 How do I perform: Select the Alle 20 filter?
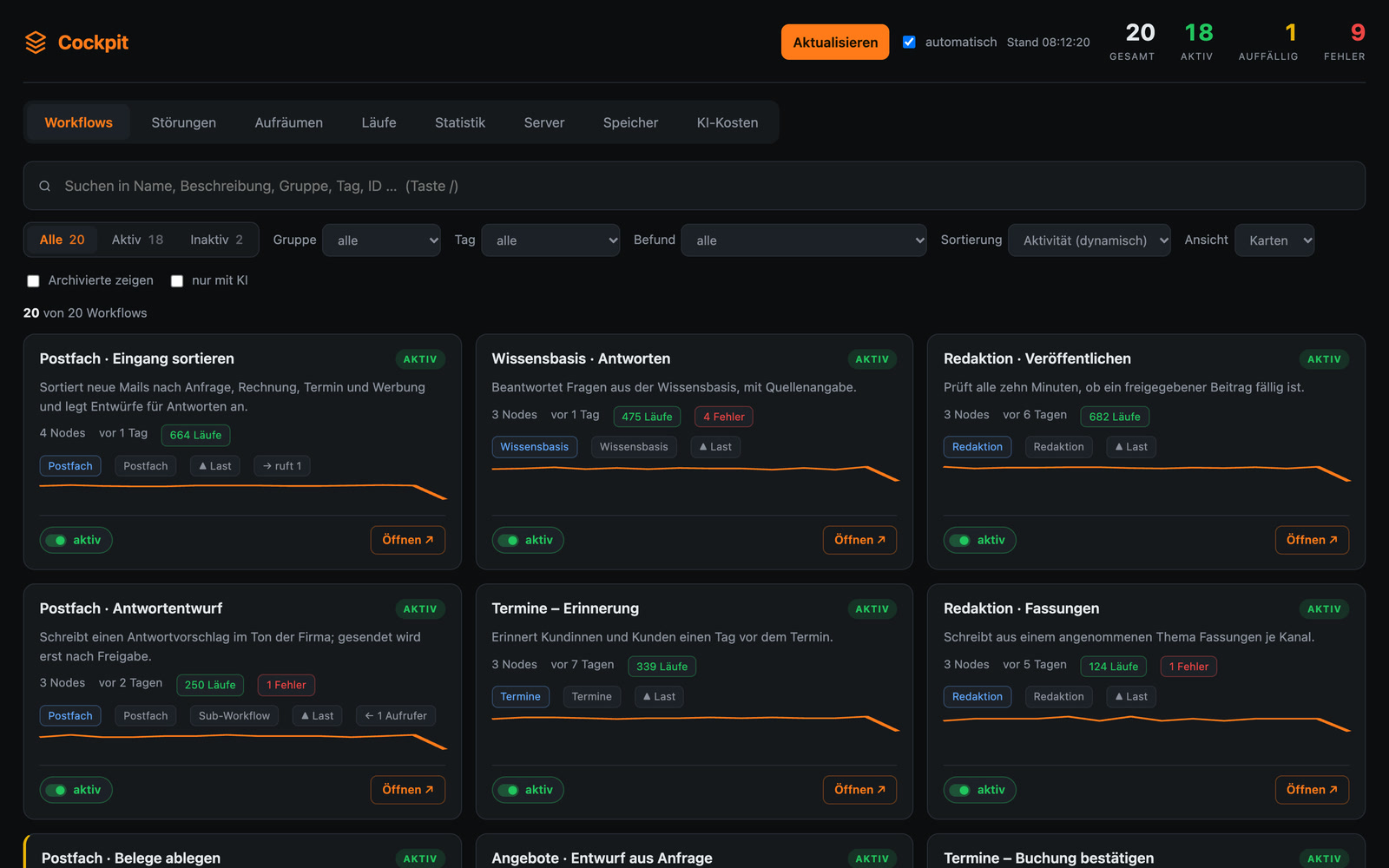click(x=63, y=240)
